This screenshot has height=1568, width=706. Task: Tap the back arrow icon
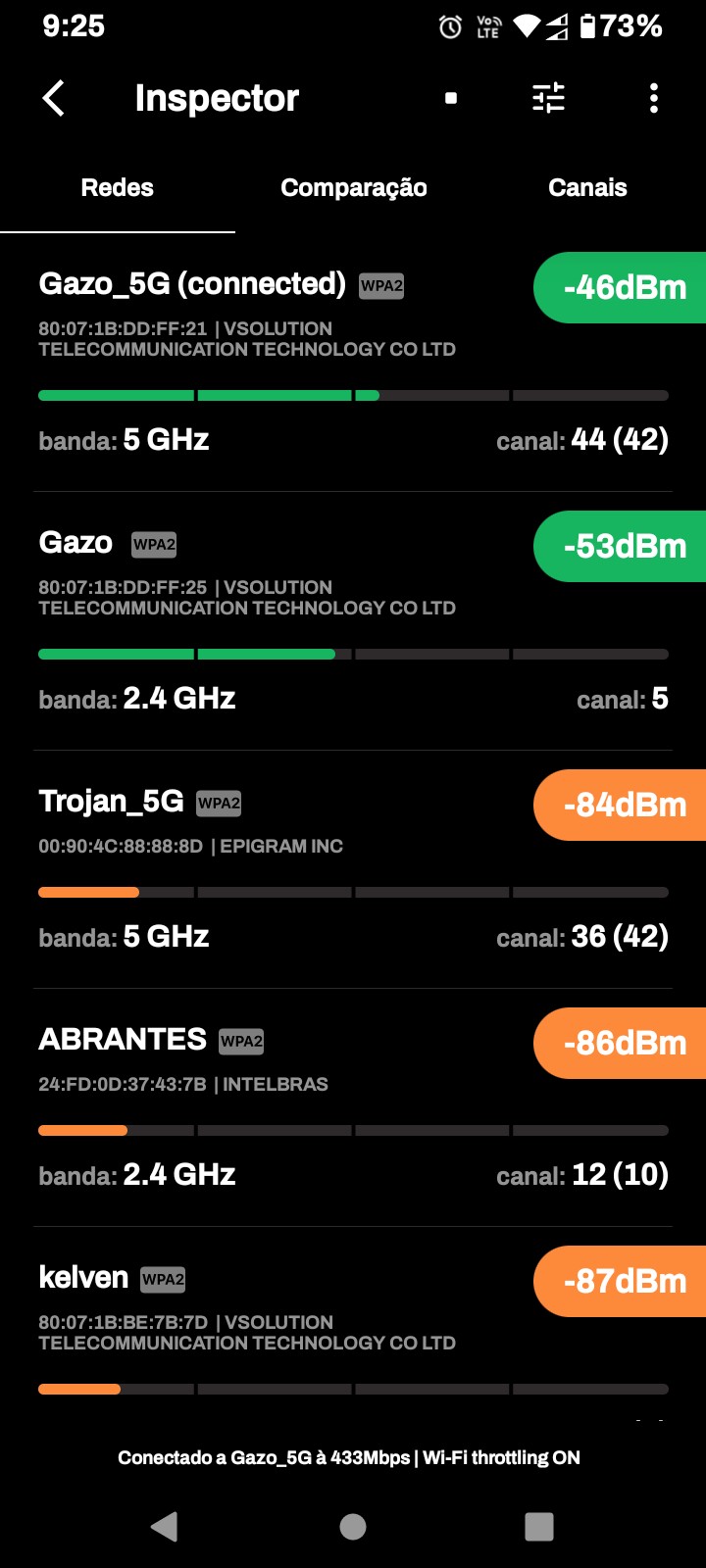click(54, 98)
